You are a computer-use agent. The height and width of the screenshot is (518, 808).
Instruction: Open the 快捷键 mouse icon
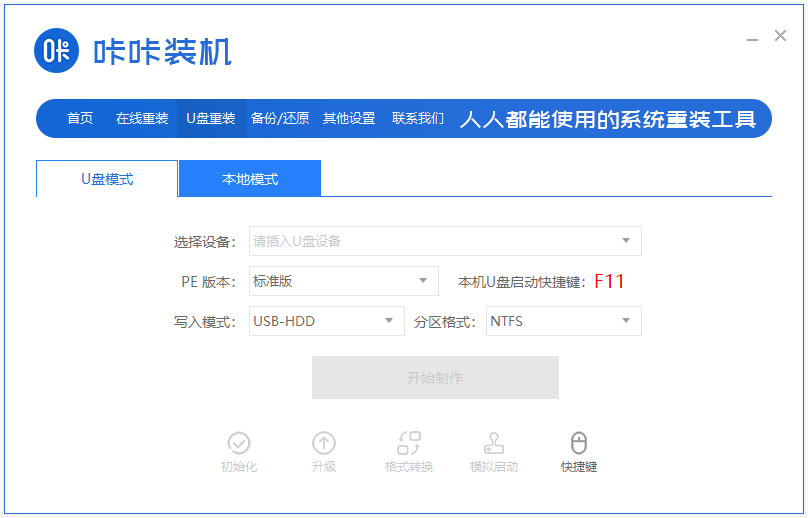click(579, 443)
